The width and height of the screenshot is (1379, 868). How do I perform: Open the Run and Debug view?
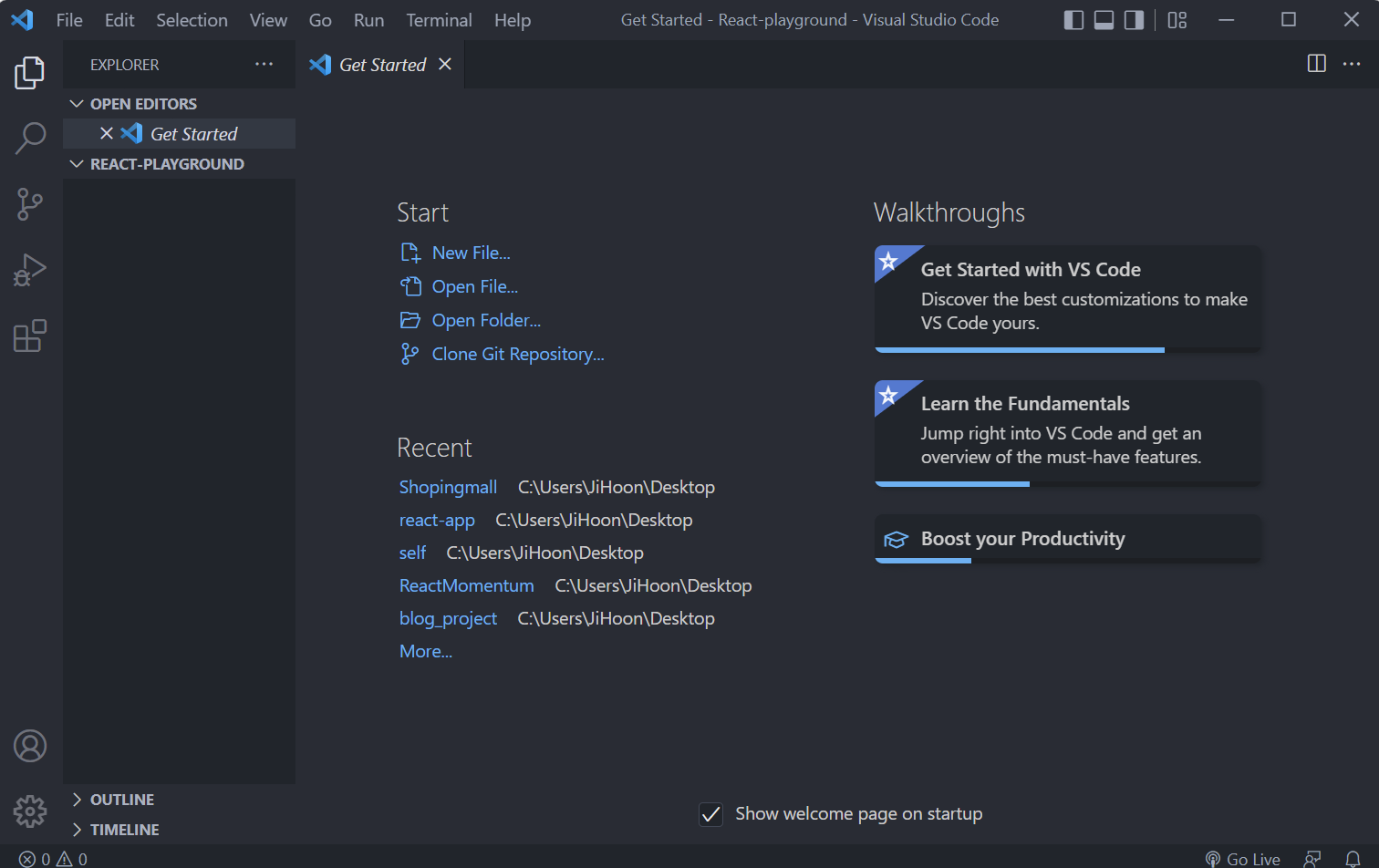pyautogui.click(x=30, y=270)
